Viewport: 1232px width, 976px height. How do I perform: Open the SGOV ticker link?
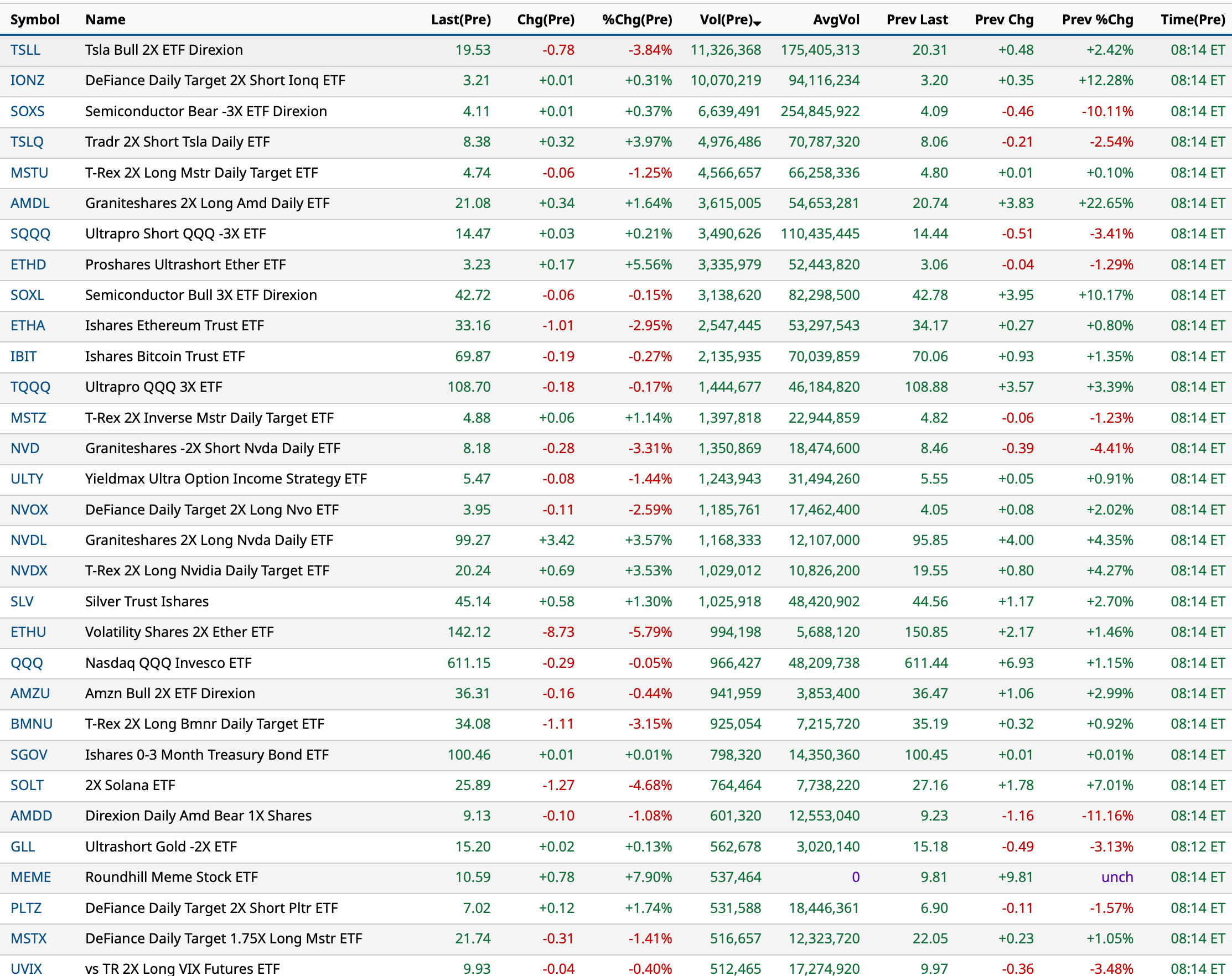point(29,755)
